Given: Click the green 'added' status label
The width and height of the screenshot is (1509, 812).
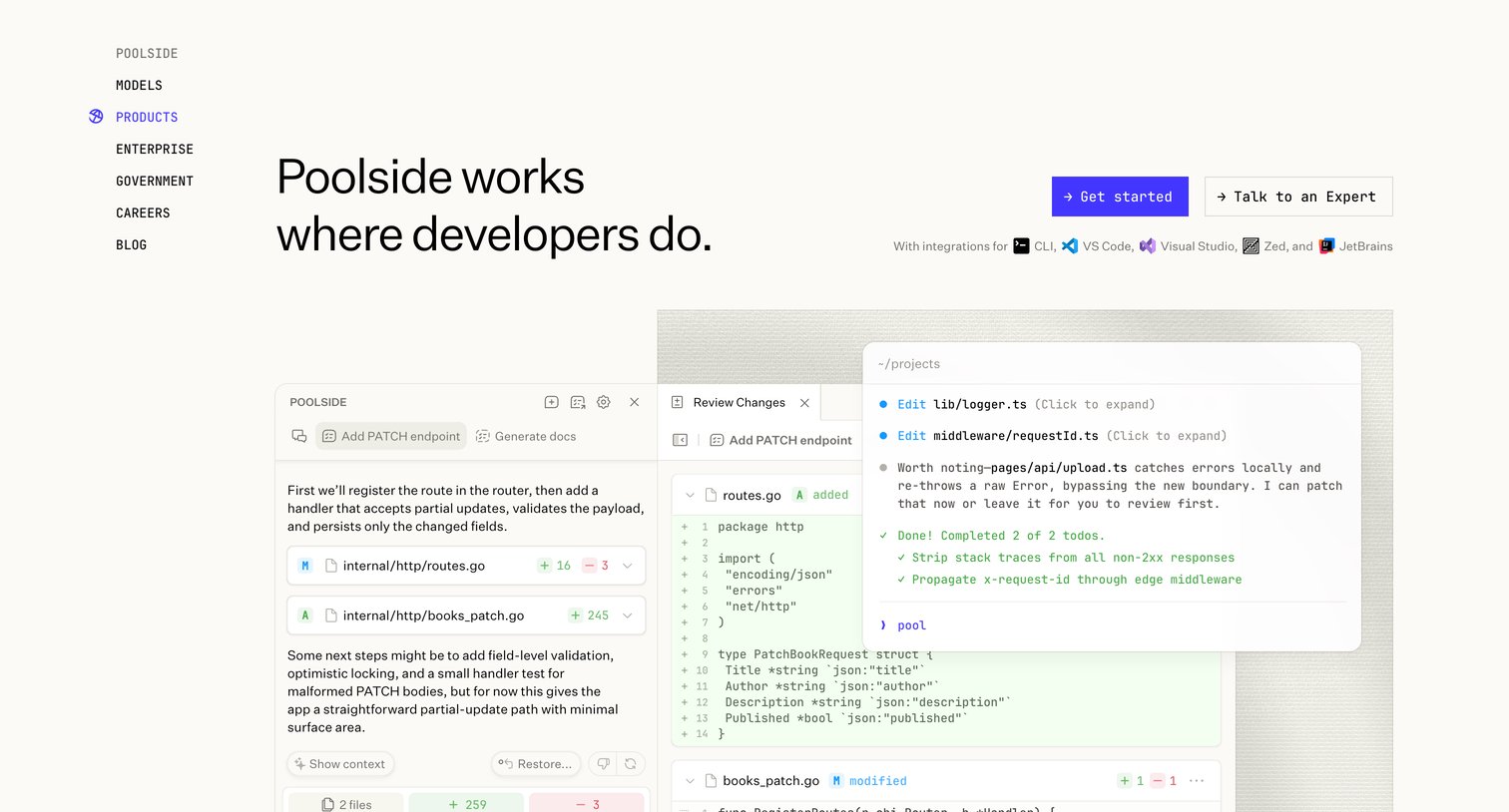Looking at the screenshot, I should tap(830, 495).
